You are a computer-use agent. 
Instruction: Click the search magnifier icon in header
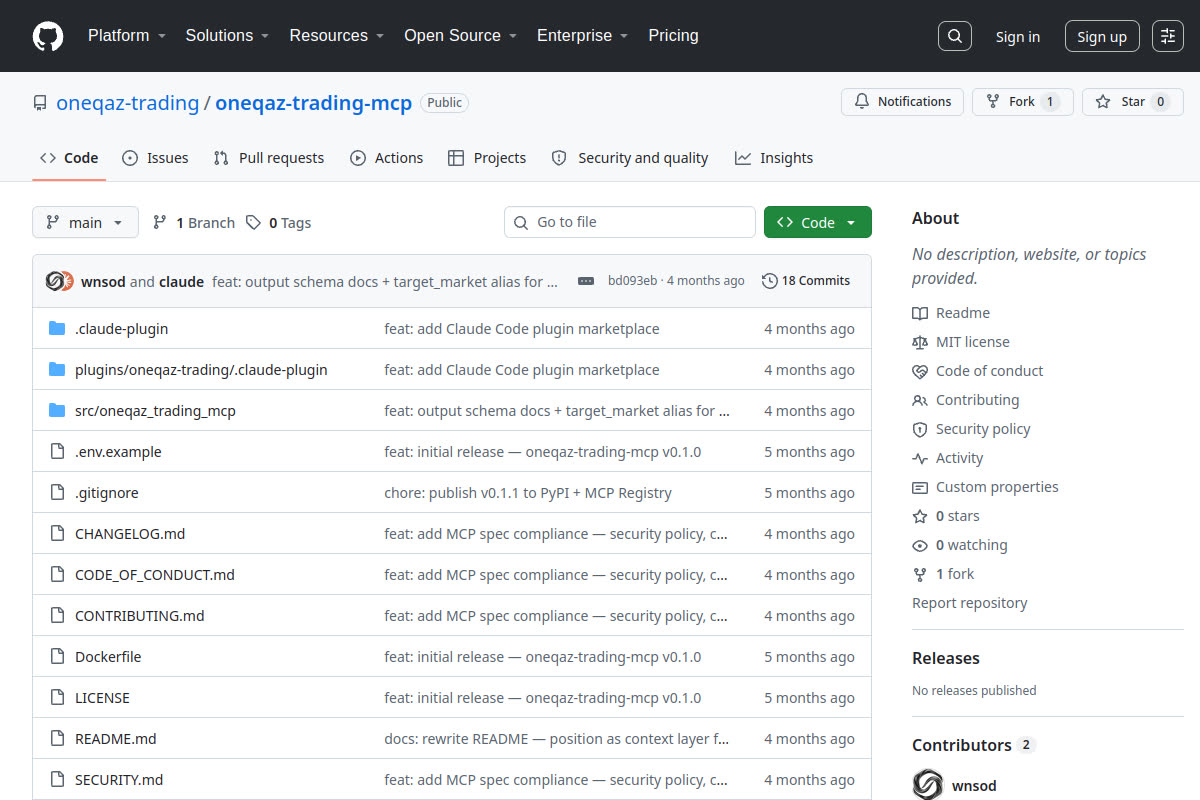click(955, 36)
